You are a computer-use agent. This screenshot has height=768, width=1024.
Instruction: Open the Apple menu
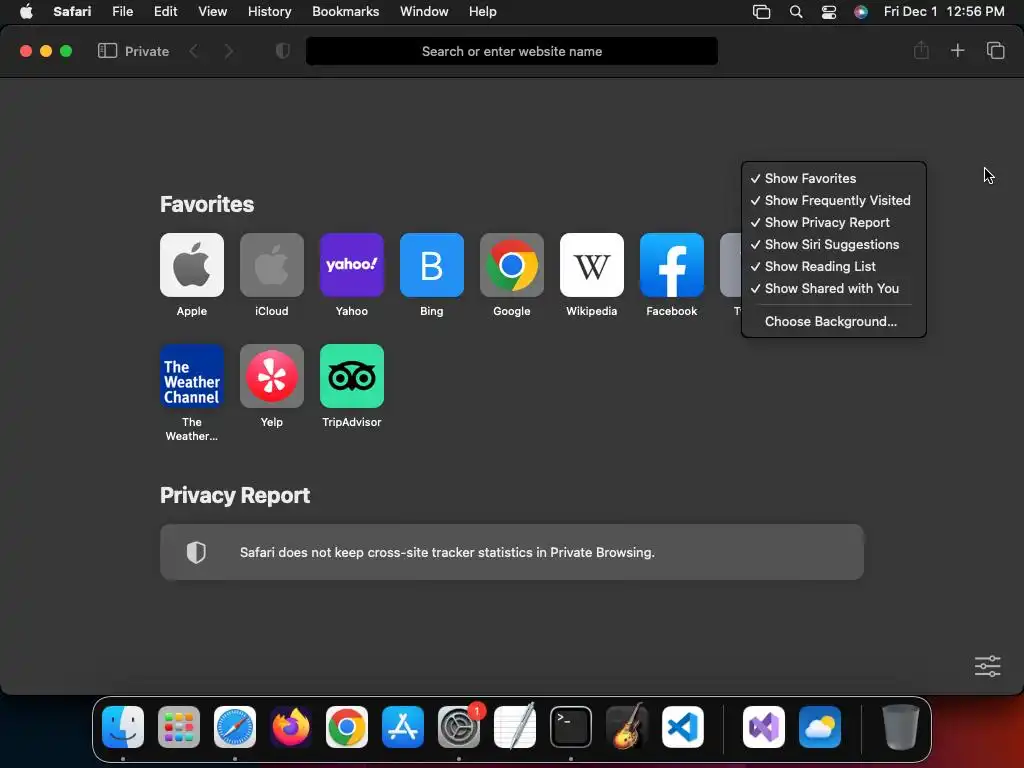[26, 12]
